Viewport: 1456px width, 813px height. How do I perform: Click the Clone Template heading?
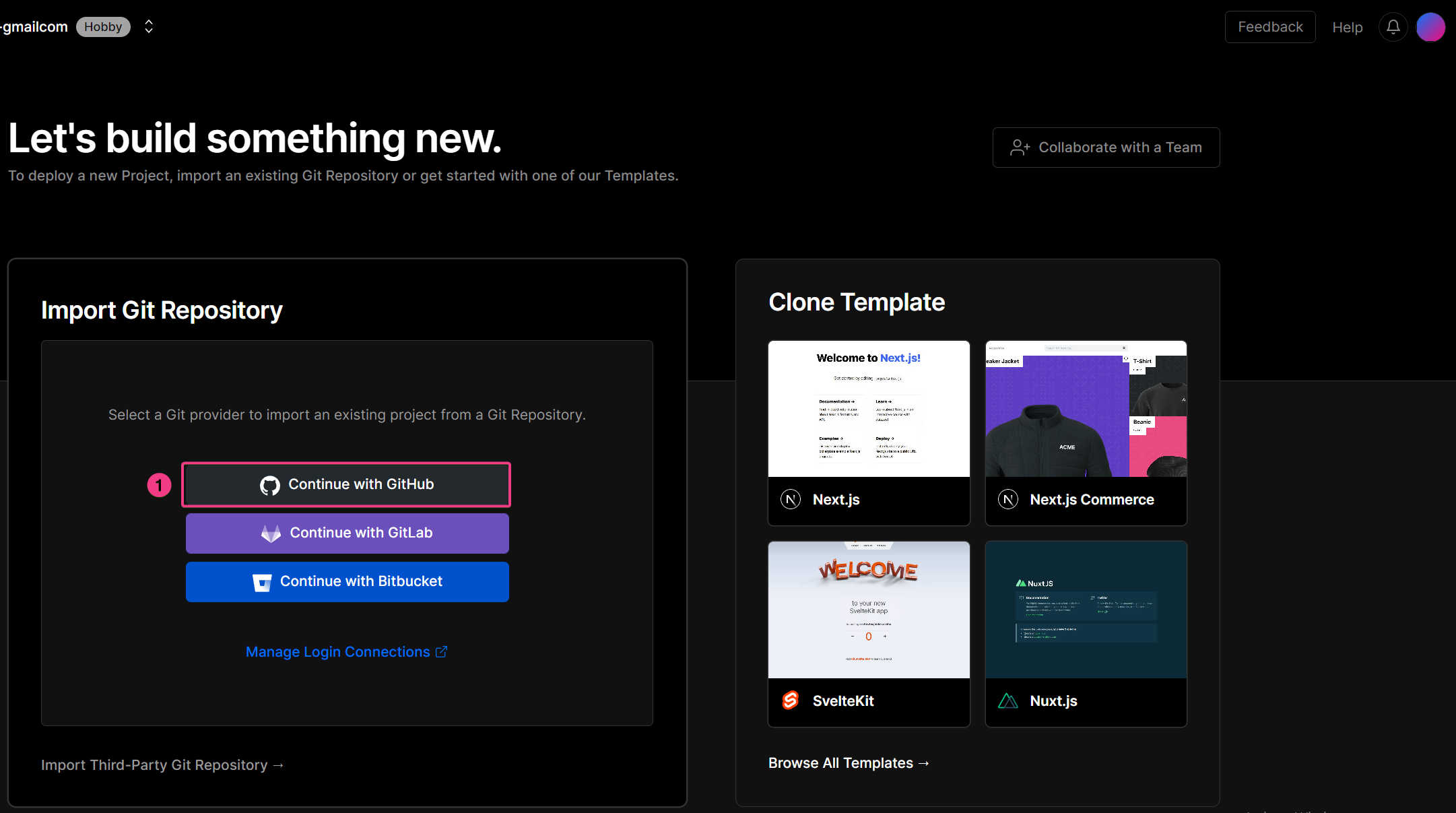857,302
